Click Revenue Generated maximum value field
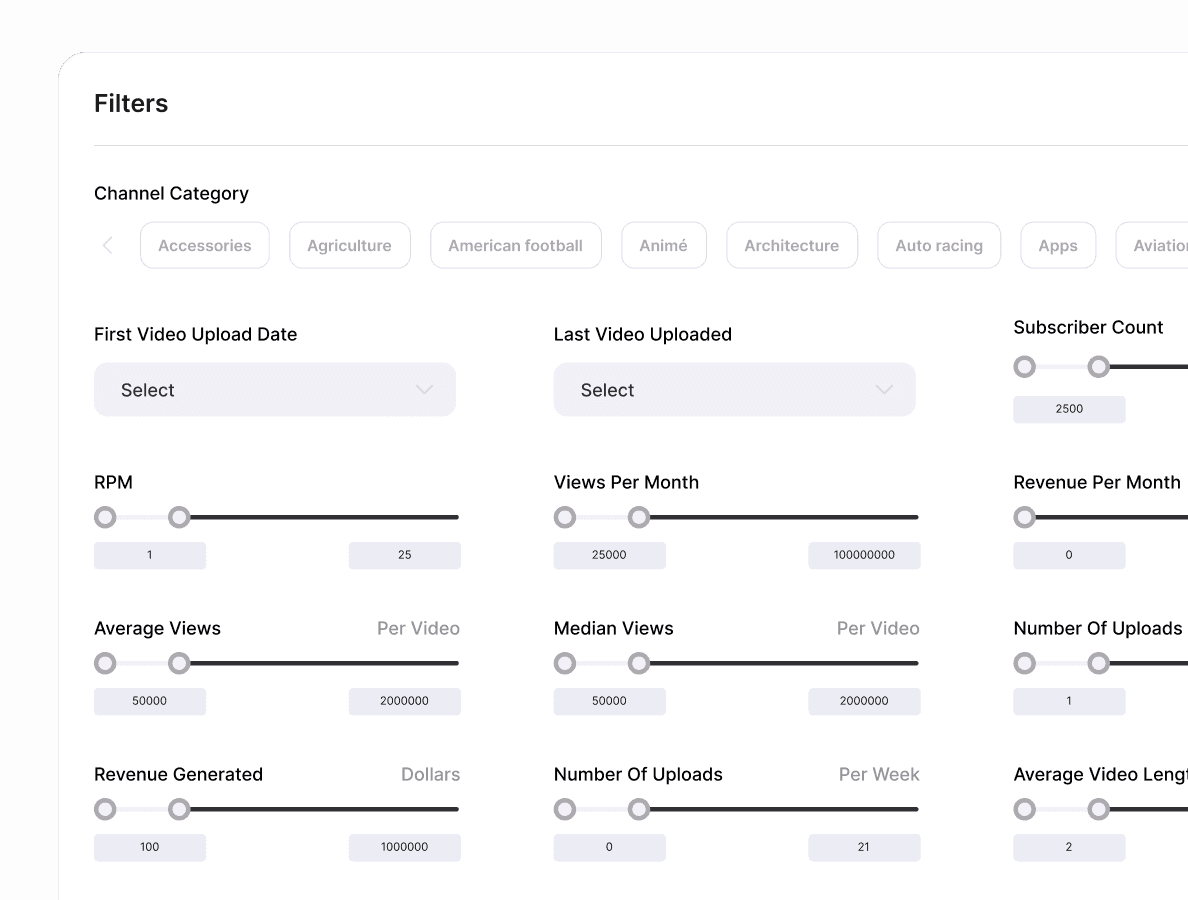 [404, 847]
